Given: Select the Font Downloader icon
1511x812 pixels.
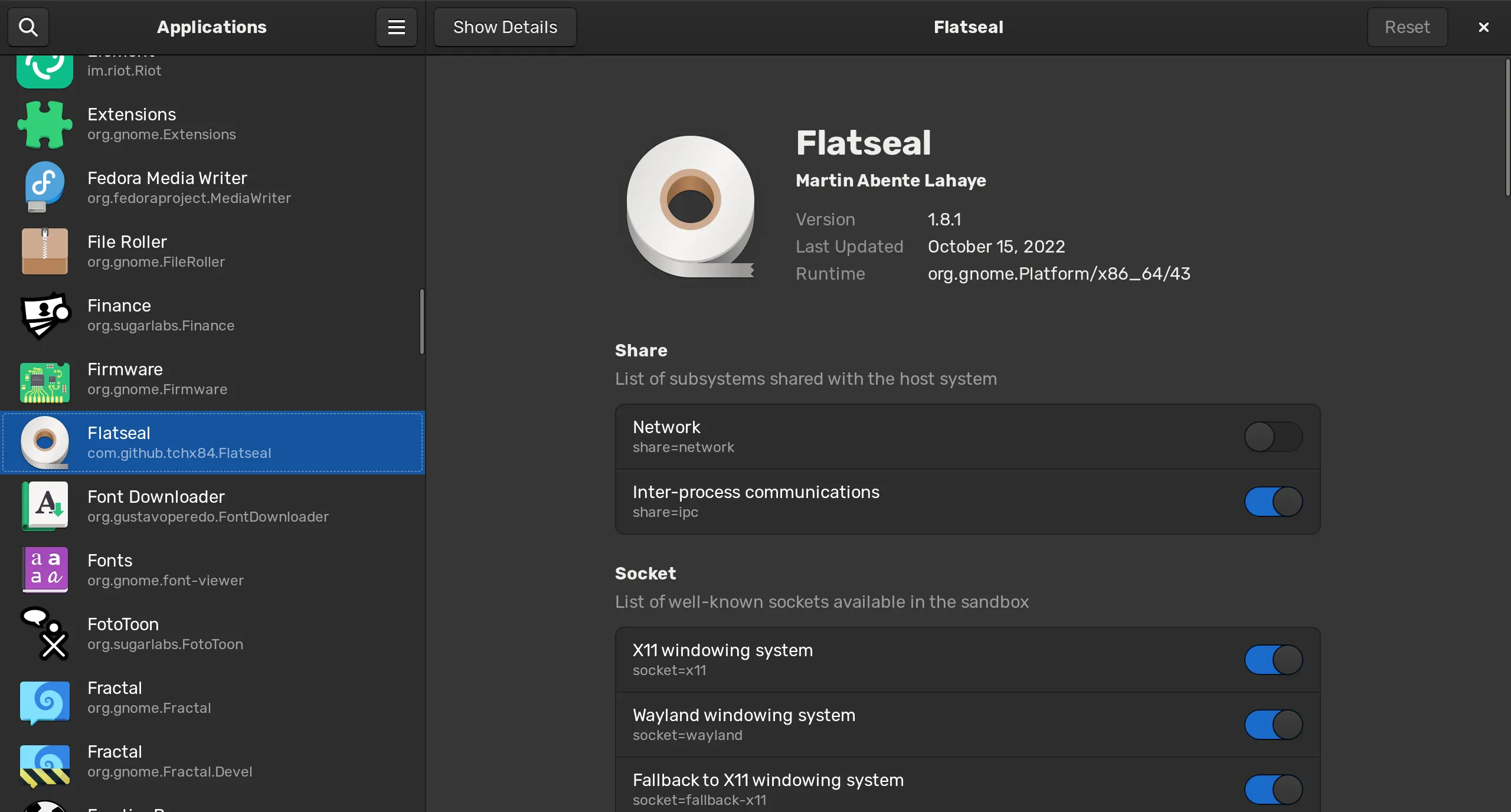Looking at the screenshot, I should 45,506.
